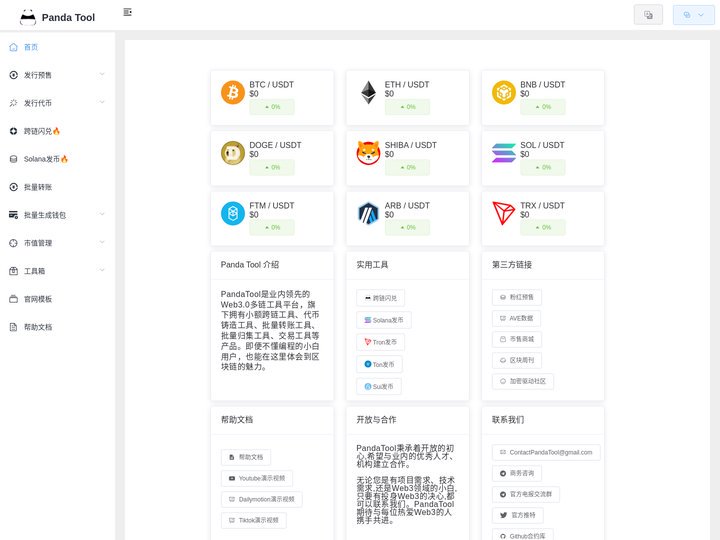Expand the 发行预售 sidebar submenu
Screen dimensions: 720x540
(x=57, y=75)
